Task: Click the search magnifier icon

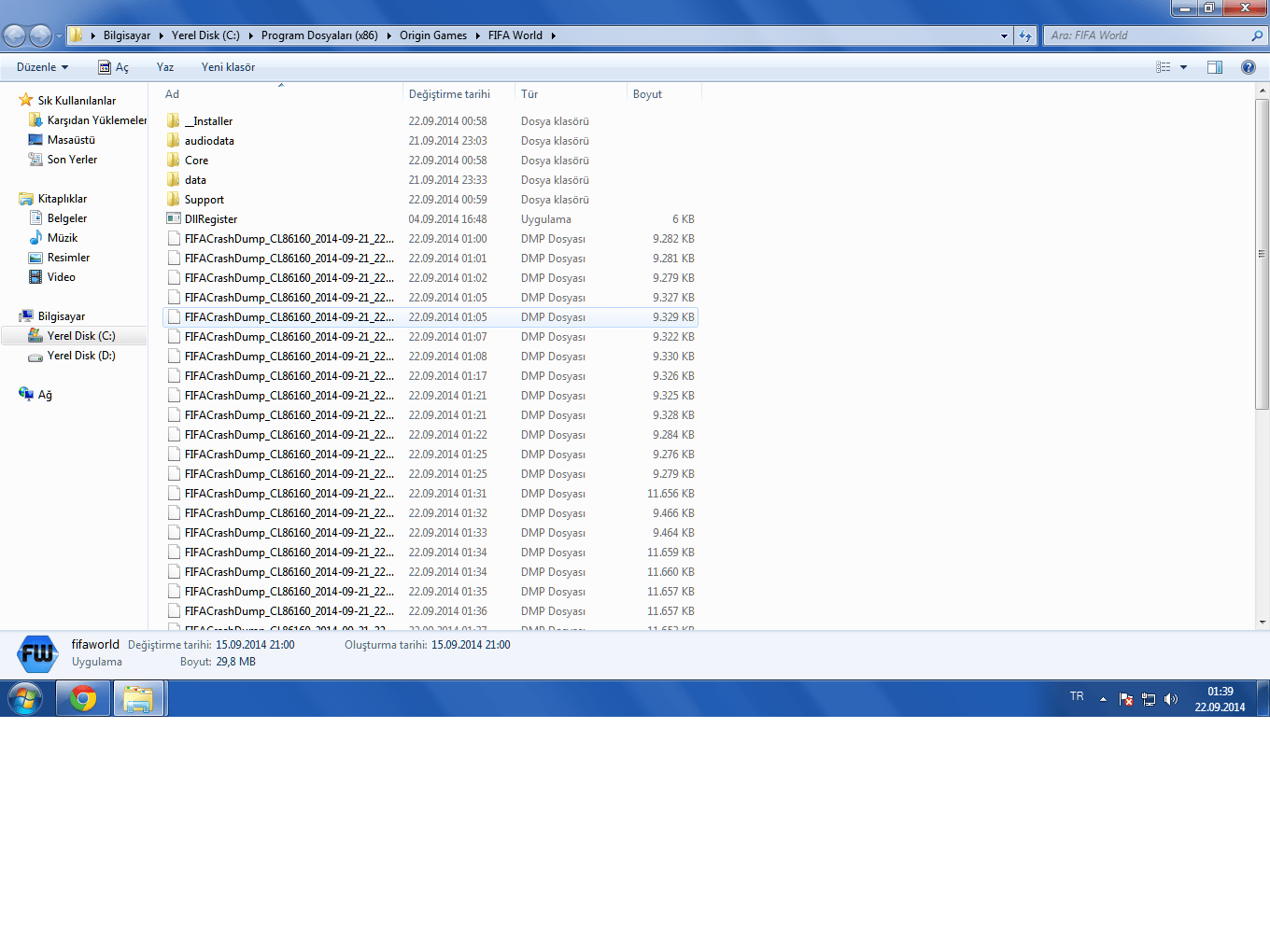Action: tap(1256, 35)
